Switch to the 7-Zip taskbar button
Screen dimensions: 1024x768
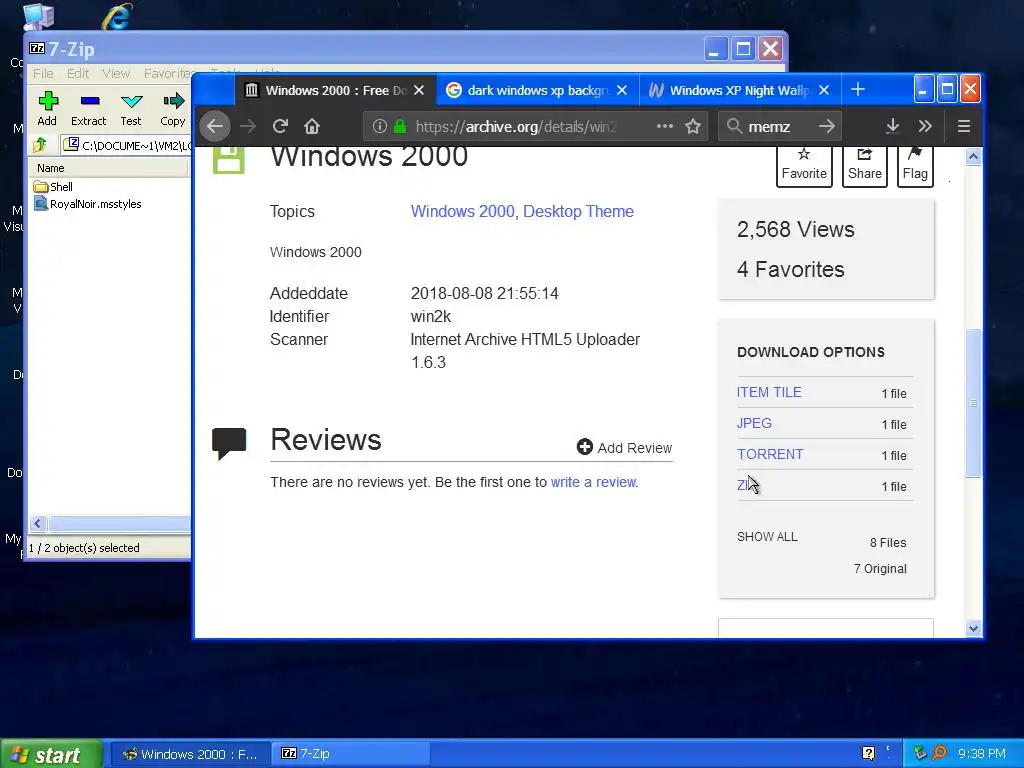click(350, 754)
